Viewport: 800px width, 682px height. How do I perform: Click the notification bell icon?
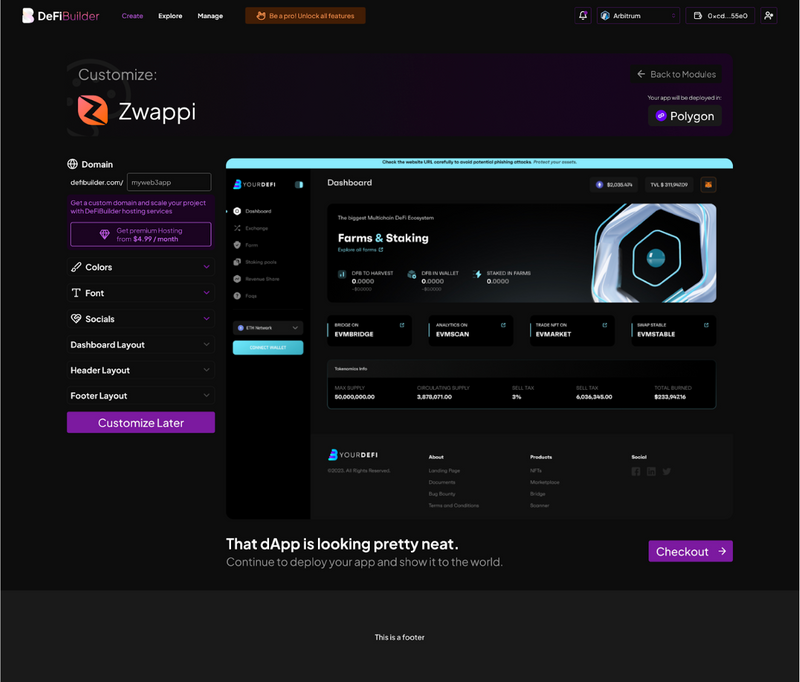(x=583, y=16)
